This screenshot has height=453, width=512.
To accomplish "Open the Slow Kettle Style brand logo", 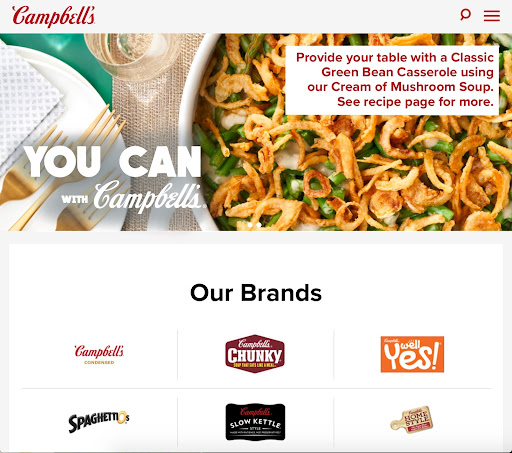I will click(255, 422).
